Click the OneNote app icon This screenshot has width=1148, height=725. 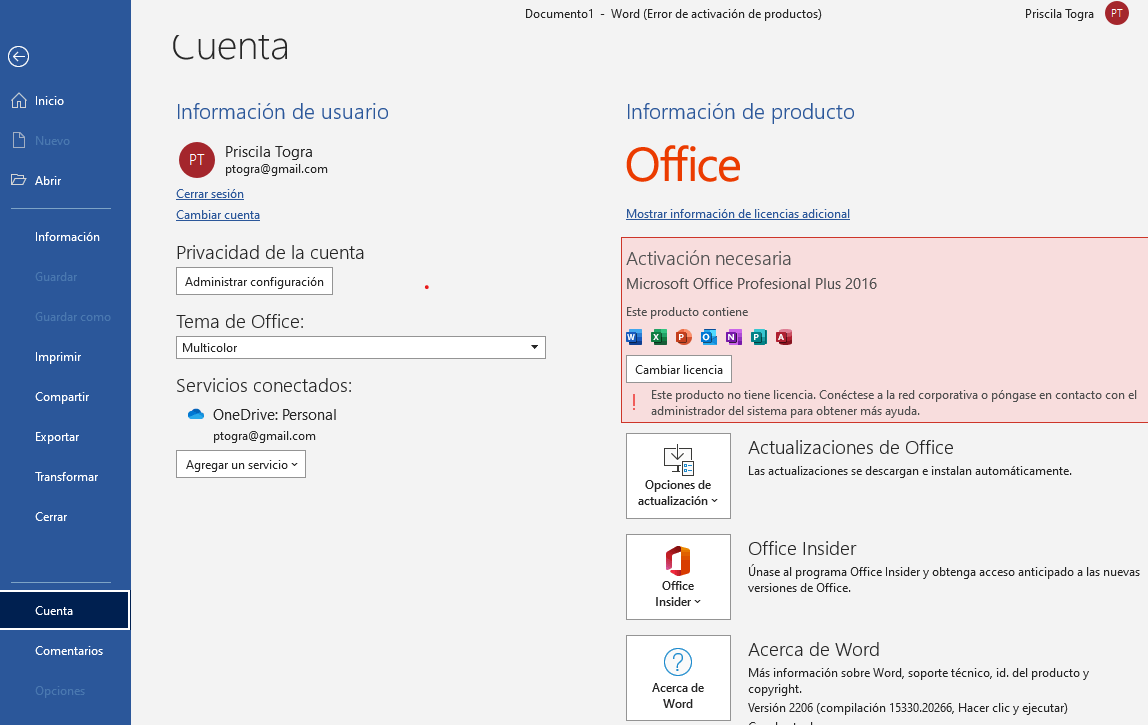(x=734, y=337)
